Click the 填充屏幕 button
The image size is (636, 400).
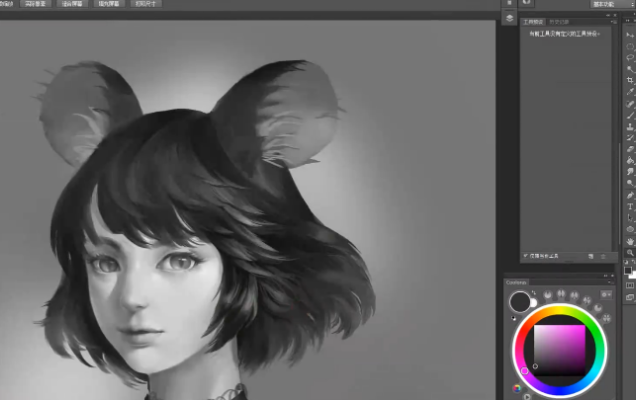pos(109,4)
